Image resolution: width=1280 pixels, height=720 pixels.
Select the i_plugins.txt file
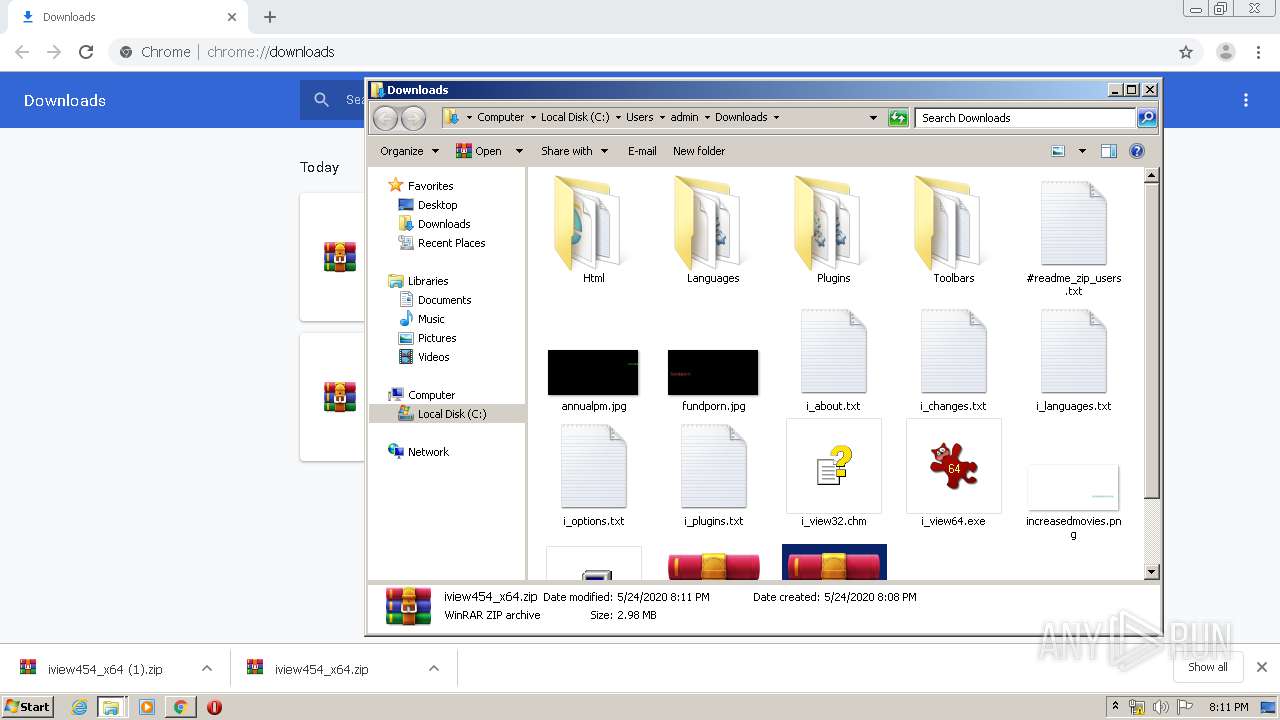[x=713, y=475]
